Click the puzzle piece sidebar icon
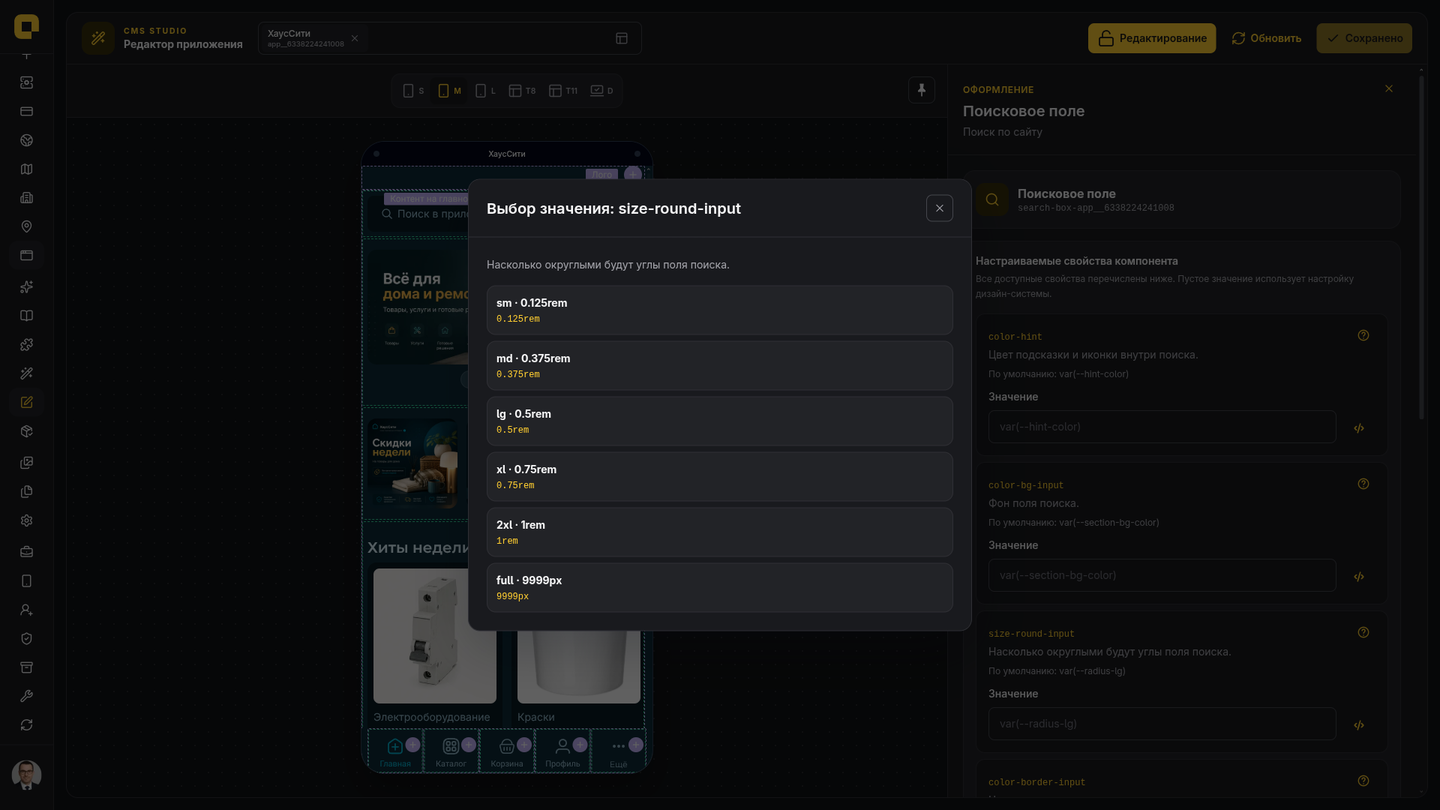1440x810 pixels. tap(27, 345)
